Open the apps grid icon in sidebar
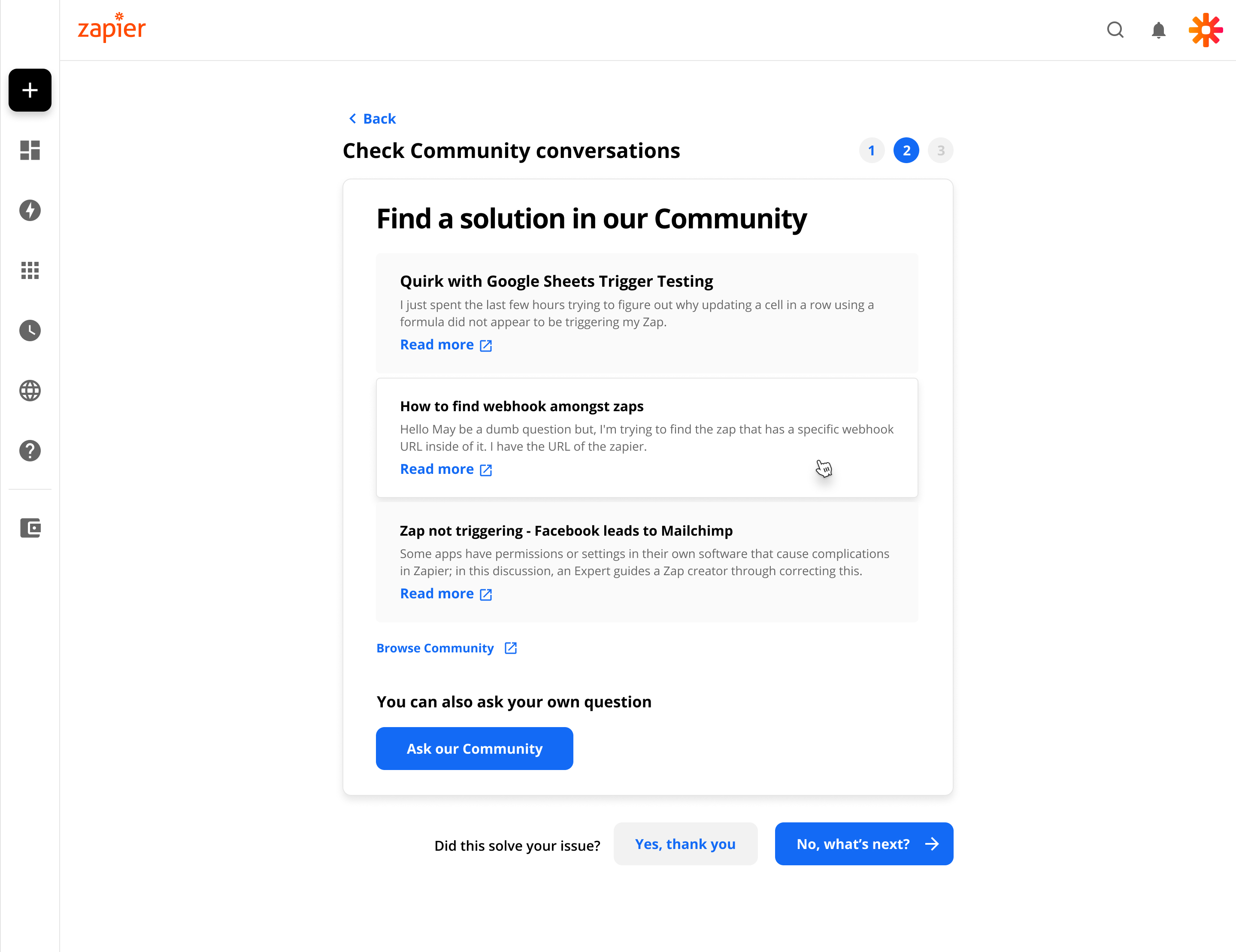Screen dimensions: 1236x952 [x=30, y=270]
